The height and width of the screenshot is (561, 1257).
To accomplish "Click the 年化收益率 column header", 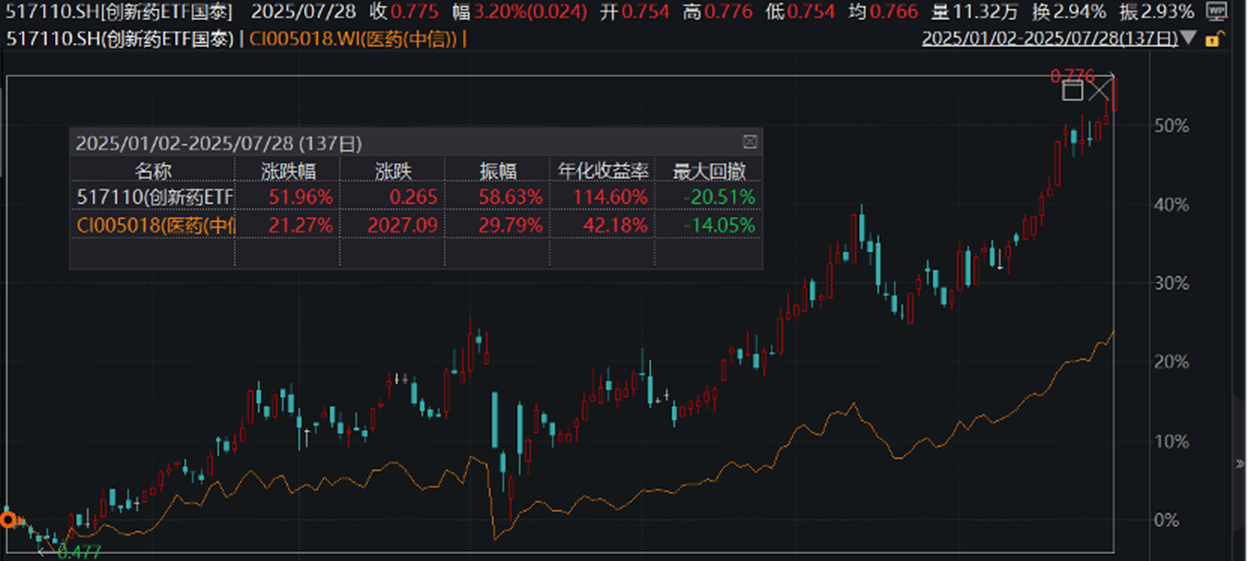I will click(x=603, y=170).
